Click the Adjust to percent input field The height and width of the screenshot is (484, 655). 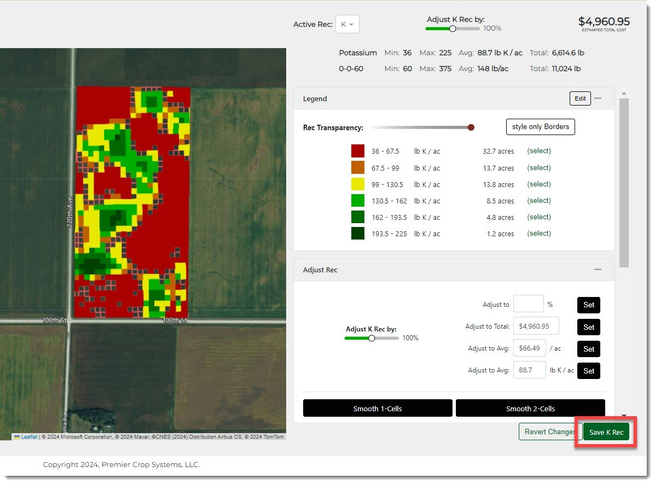tap(528, 304)
